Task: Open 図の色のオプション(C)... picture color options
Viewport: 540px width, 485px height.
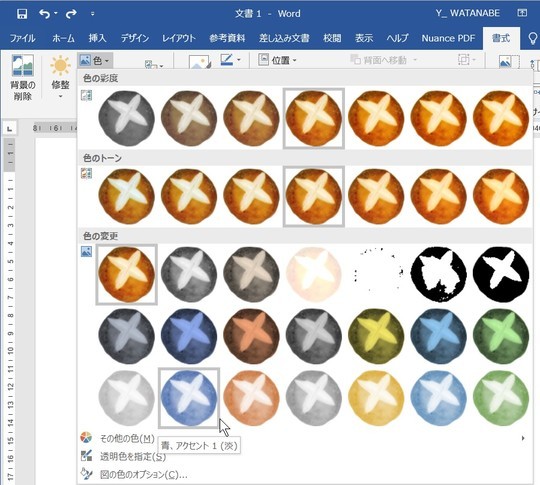Action: 143,475
